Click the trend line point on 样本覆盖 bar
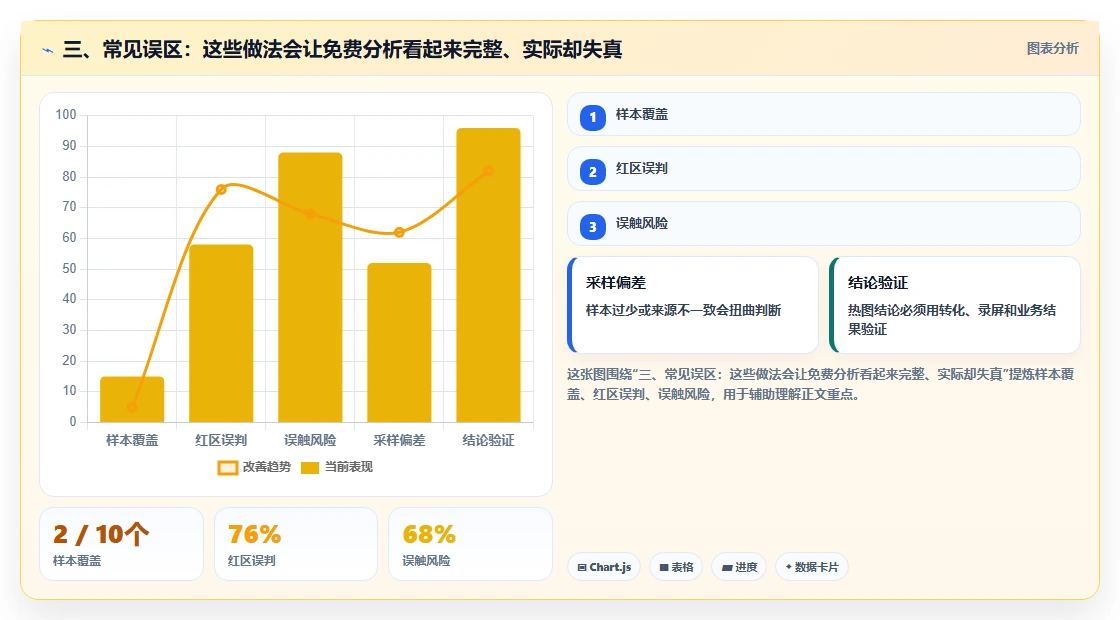Screen dimensions: 1120x620 tap(132, 407)
